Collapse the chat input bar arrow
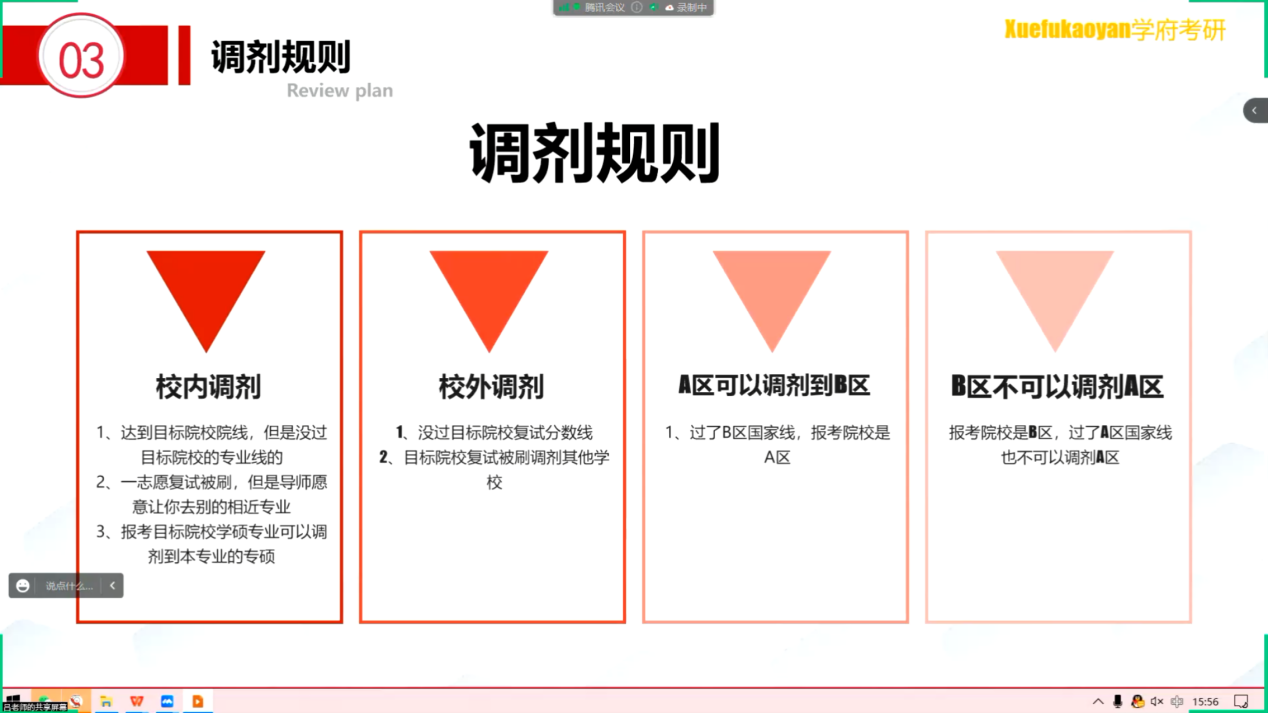The image size is (1268, 713). click(113, 586)
